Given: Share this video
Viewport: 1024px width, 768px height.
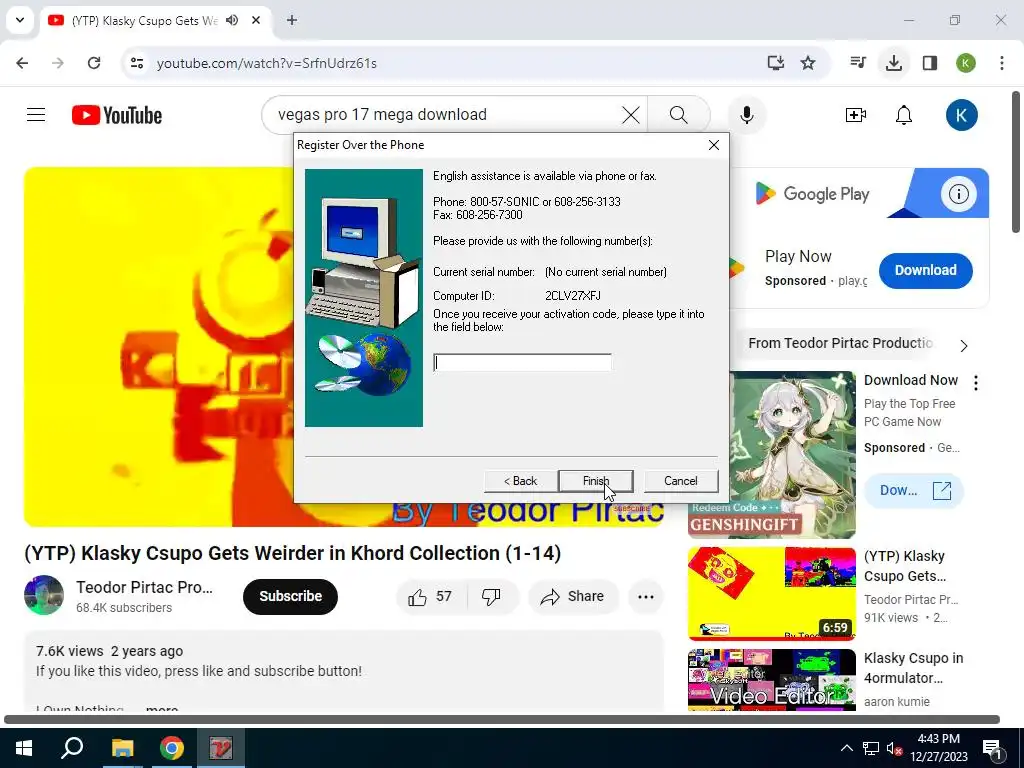Looking at the screenshot, I should 573,596.
